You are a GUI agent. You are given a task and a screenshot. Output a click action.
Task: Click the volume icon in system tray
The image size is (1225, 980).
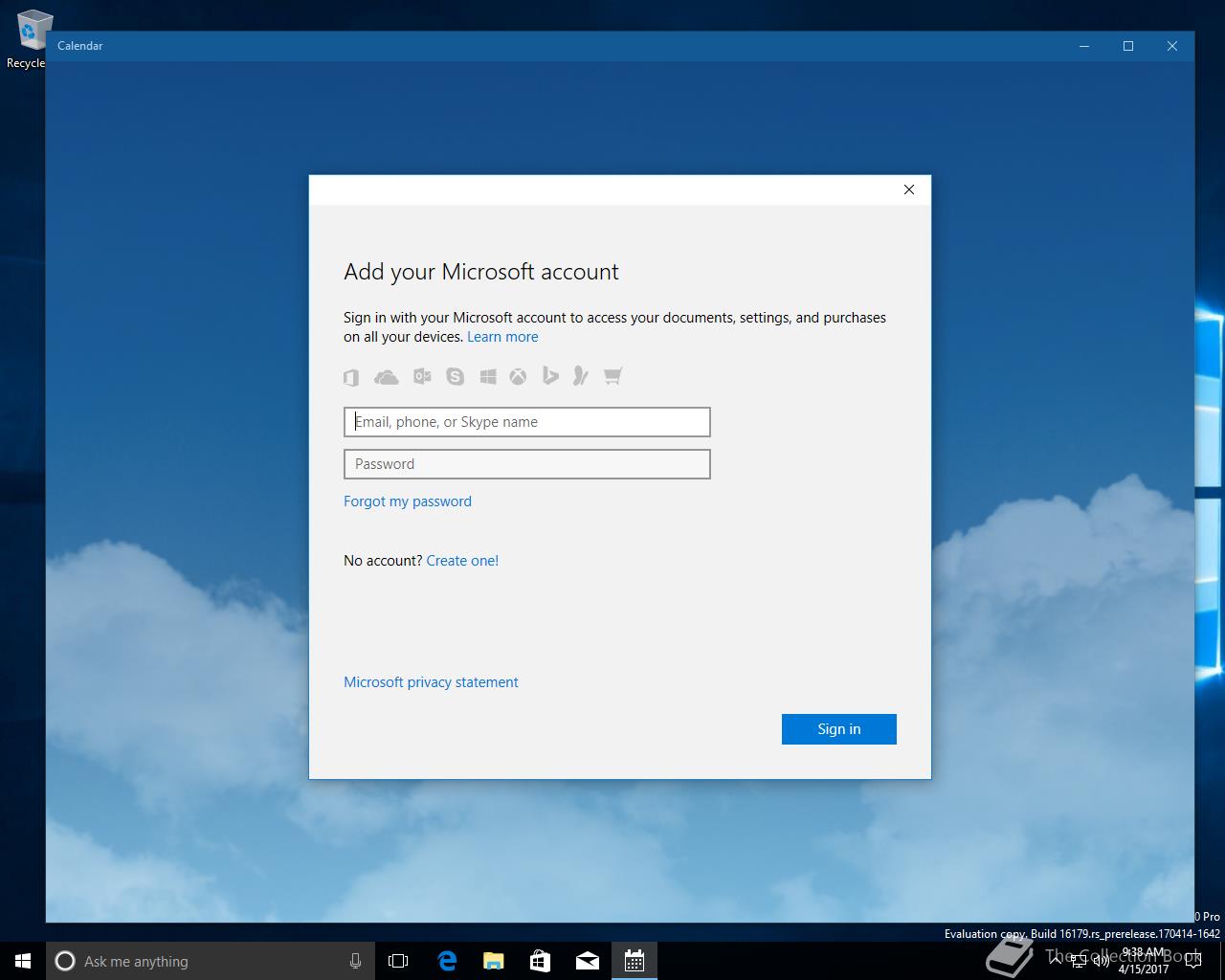pos(1102,961)
